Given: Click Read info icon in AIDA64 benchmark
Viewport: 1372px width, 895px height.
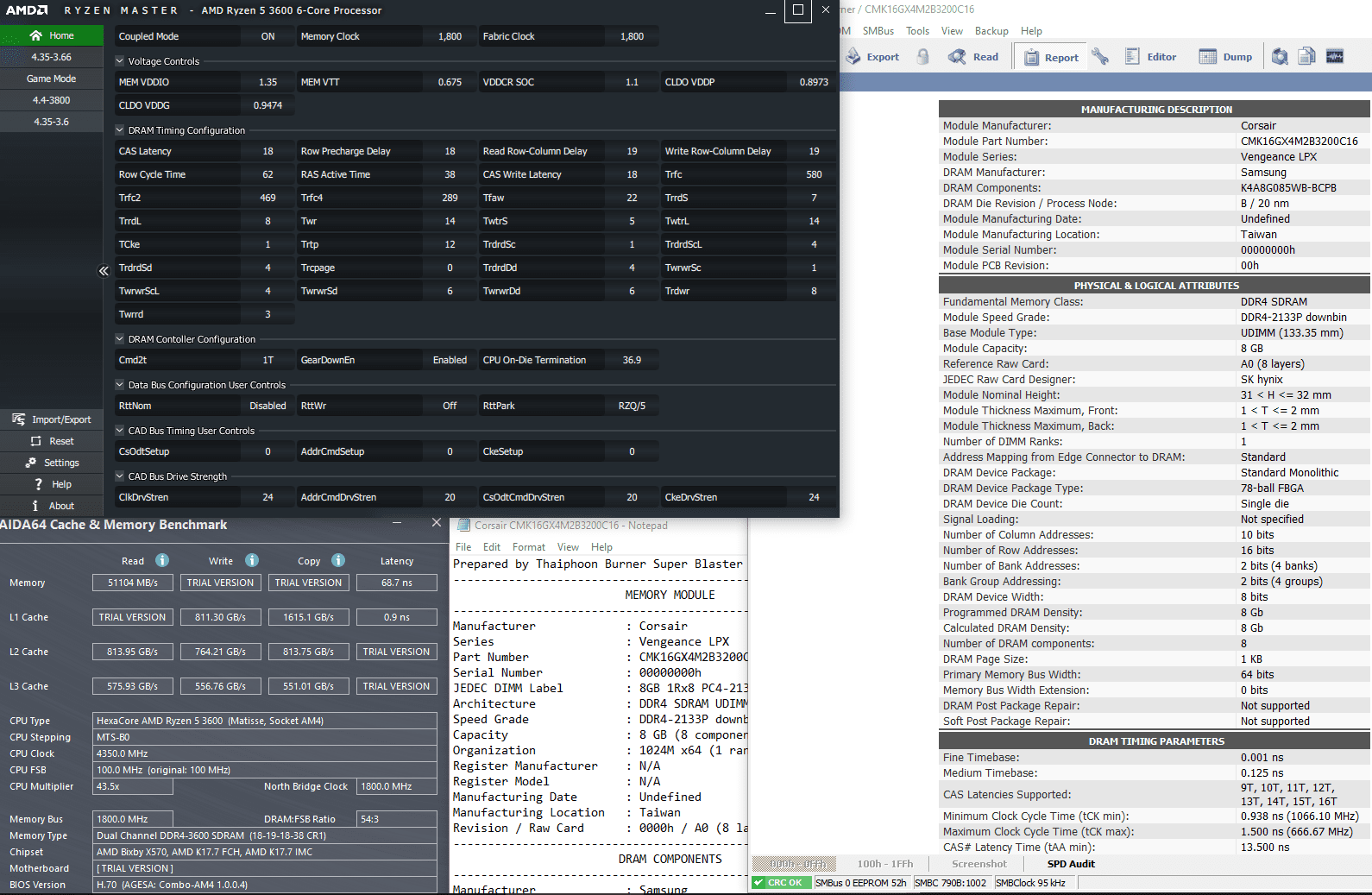Looking at the screenshot, I should [x=162, y=560].
